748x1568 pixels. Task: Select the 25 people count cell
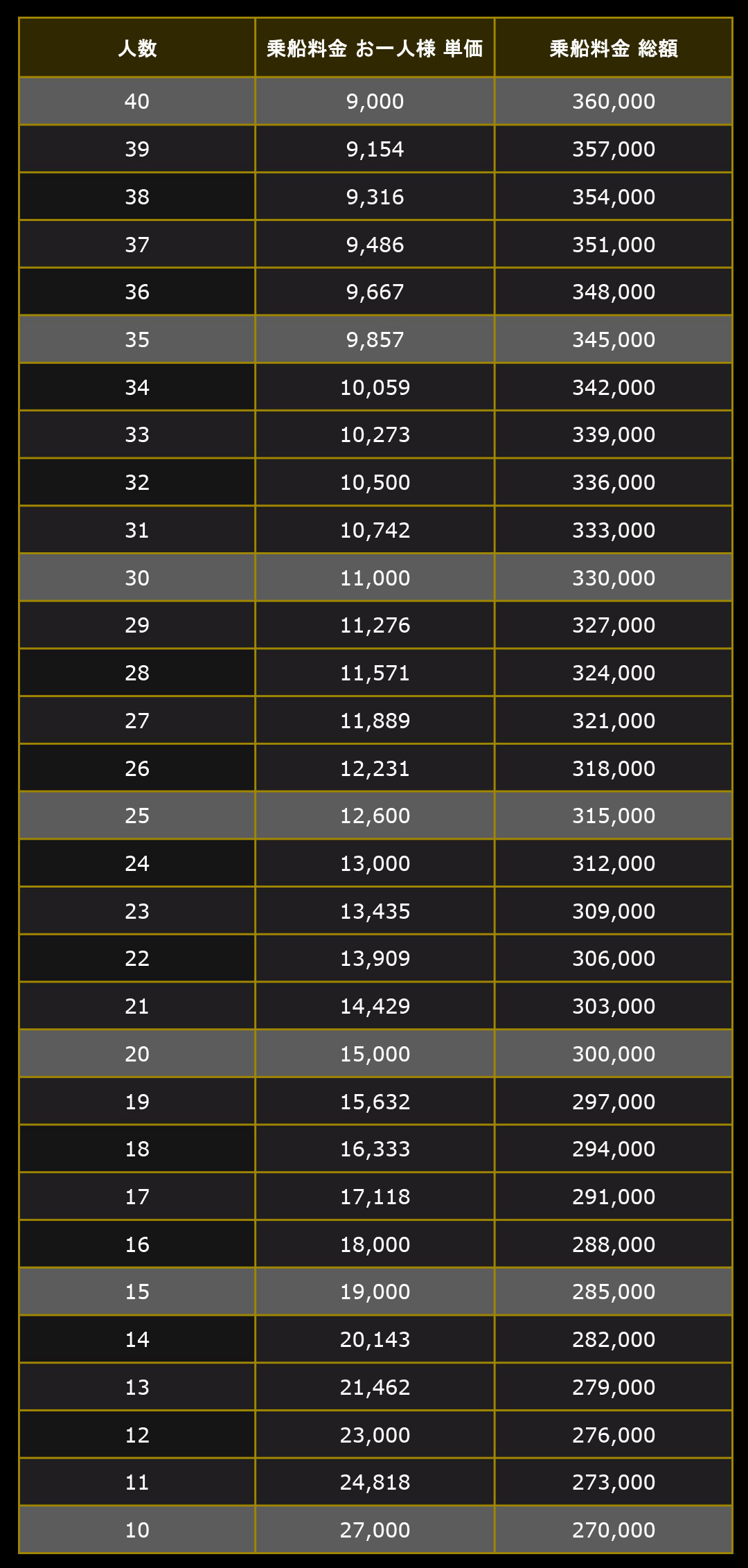pyautogui.click(x=137, y=816)
